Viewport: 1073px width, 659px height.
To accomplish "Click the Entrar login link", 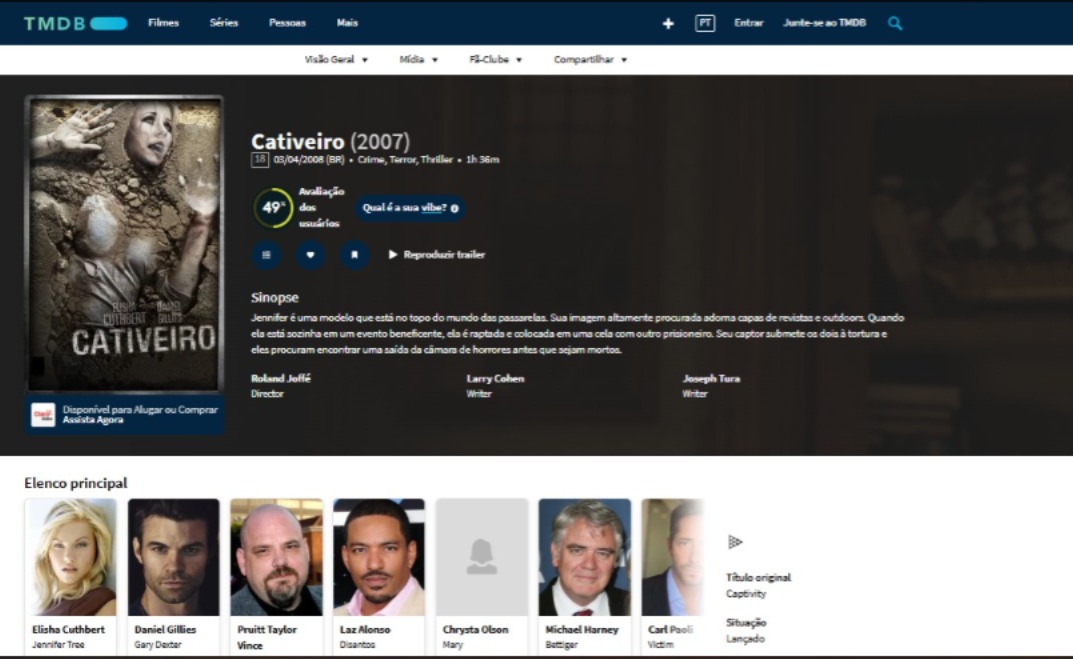I will [748, 23].
